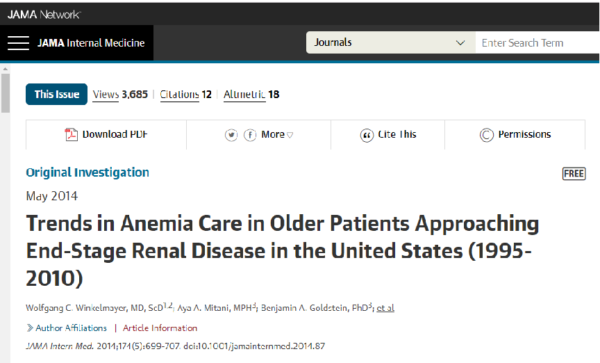Expand the Journals dropdown

click(x=391, y=42)
